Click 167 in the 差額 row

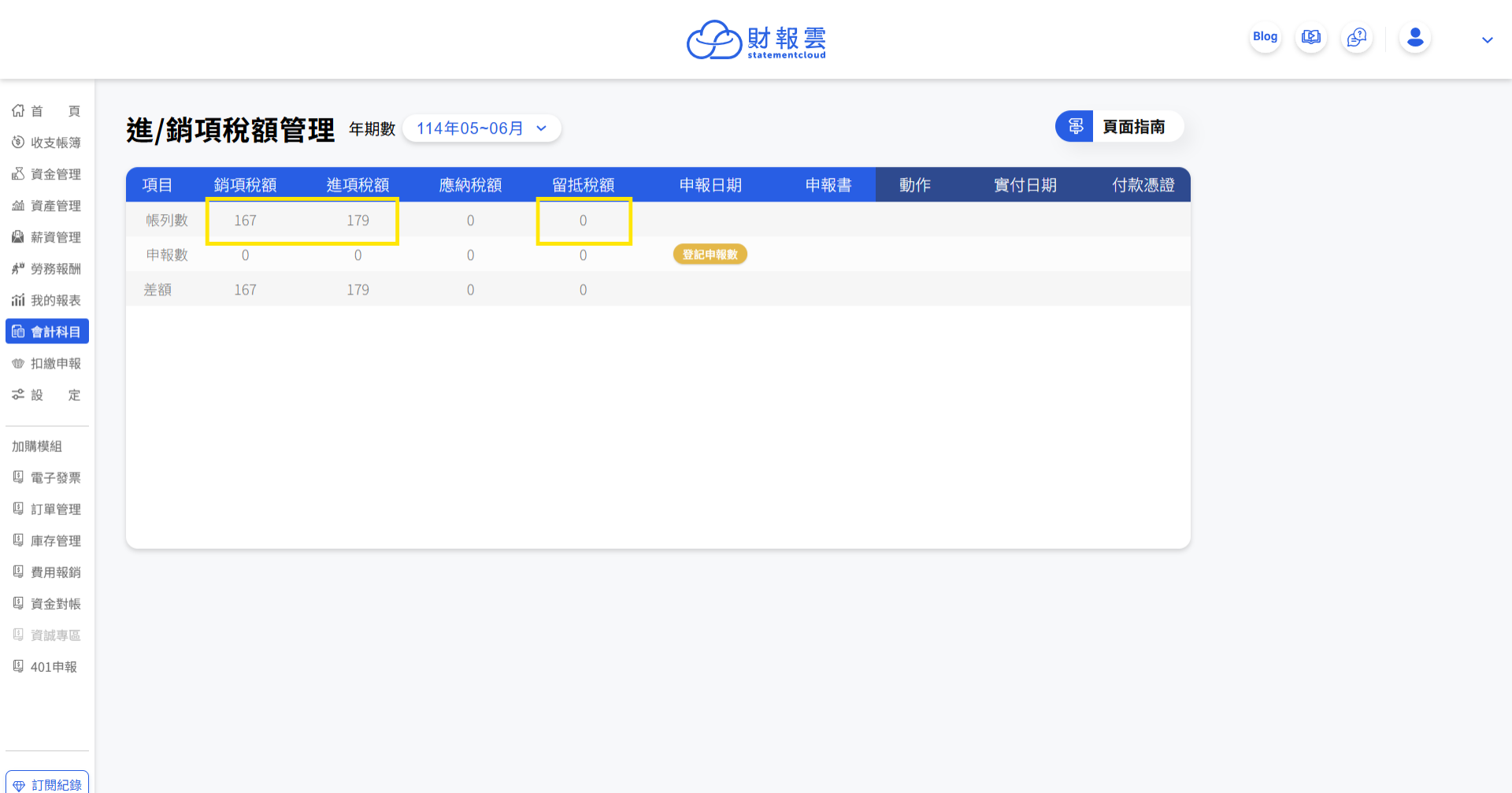245,290
